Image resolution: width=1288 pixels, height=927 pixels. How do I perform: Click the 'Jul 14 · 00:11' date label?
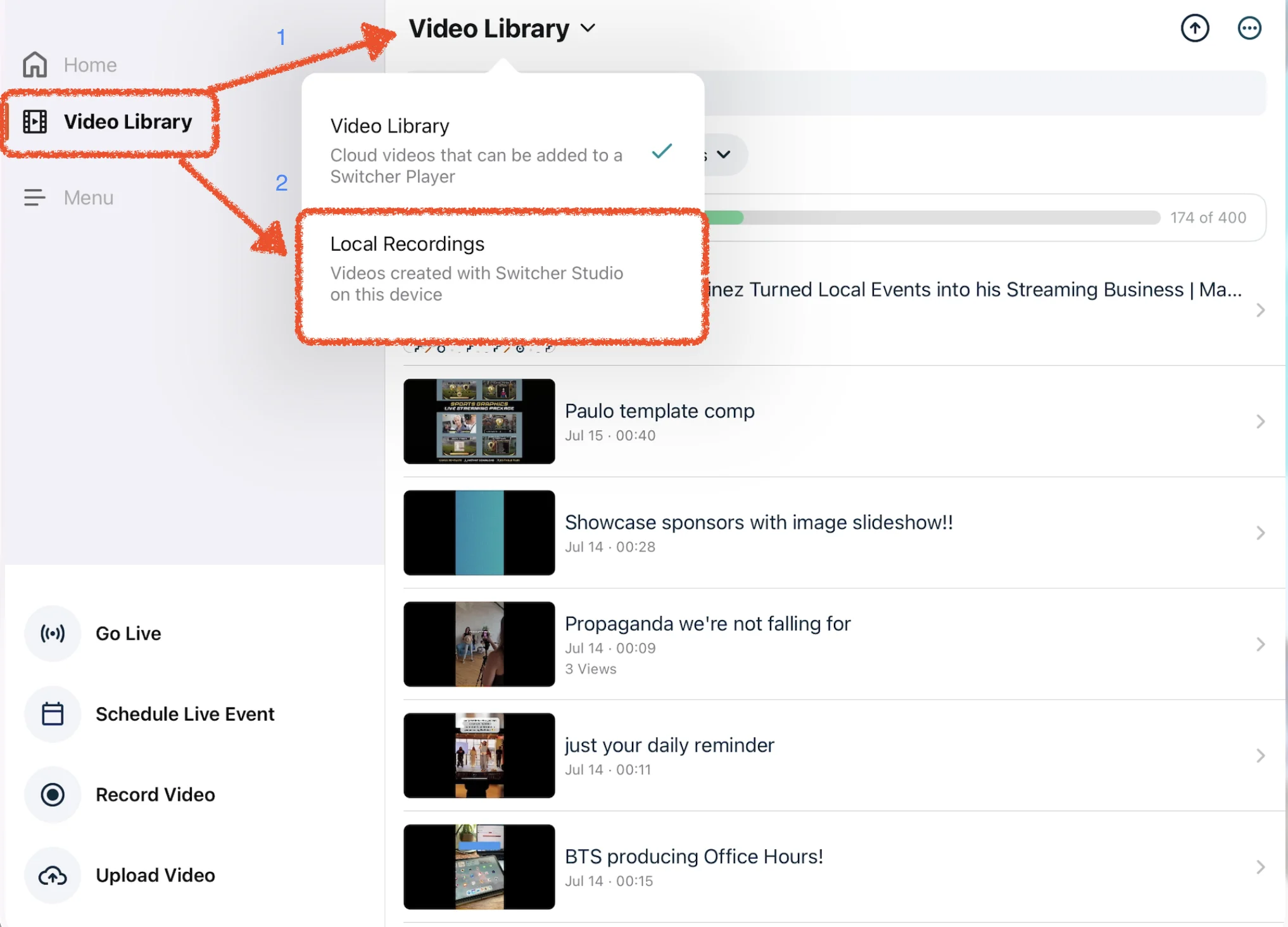coord(608,770)
